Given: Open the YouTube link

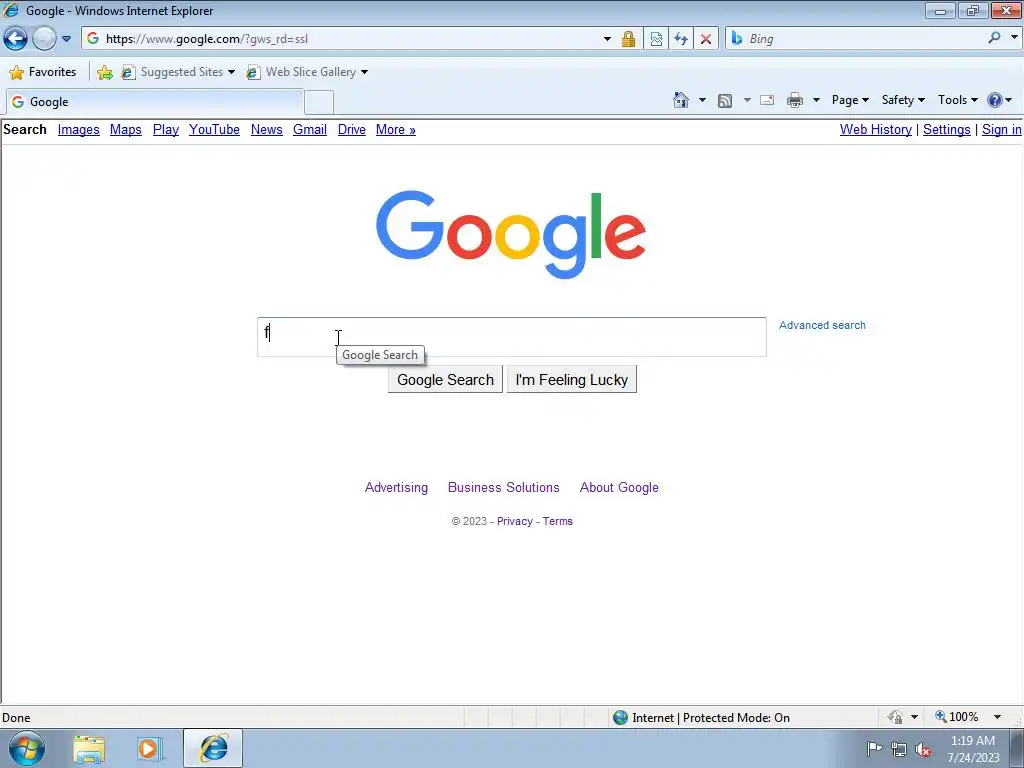Looking at the screenshot, I should click(214, 129).
